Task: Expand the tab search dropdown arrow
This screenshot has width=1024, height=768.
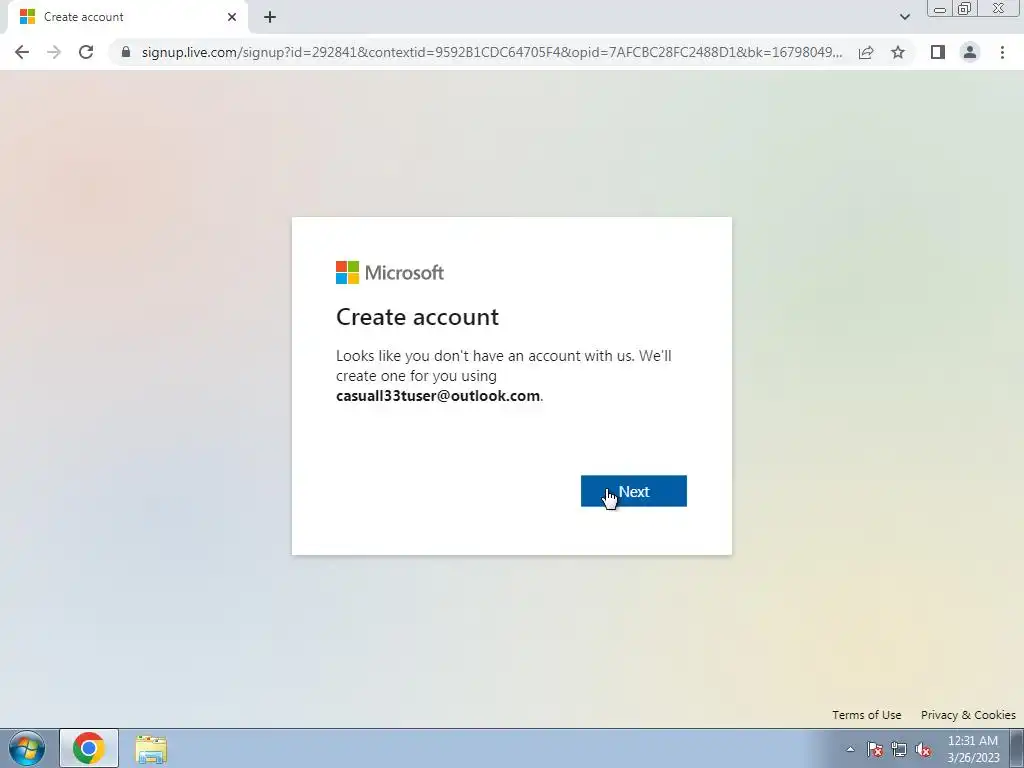Action: click(x=904, y=17)
